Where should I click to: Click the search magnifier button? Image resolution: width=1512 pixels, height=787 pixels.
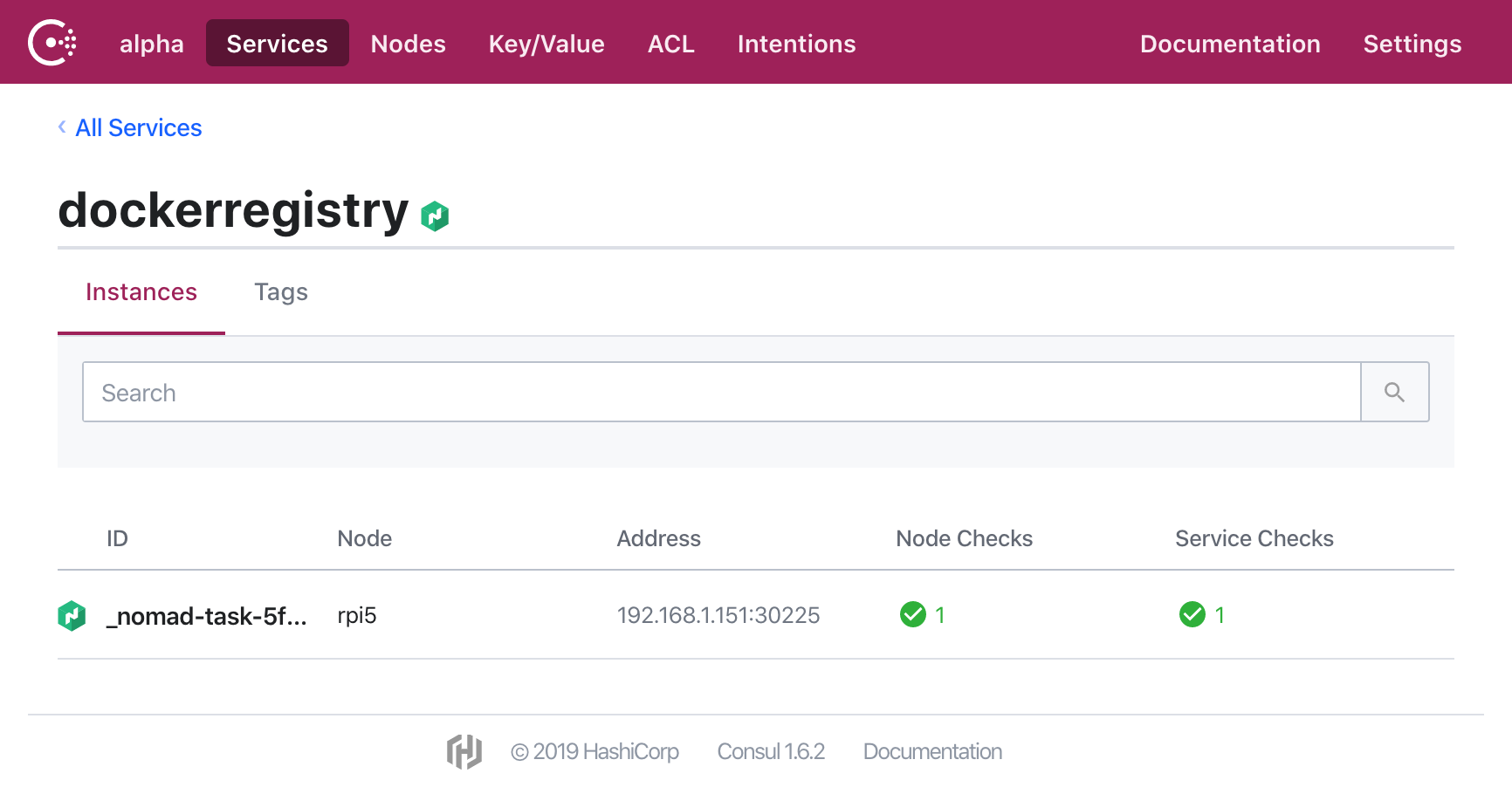pos(1394,392)
